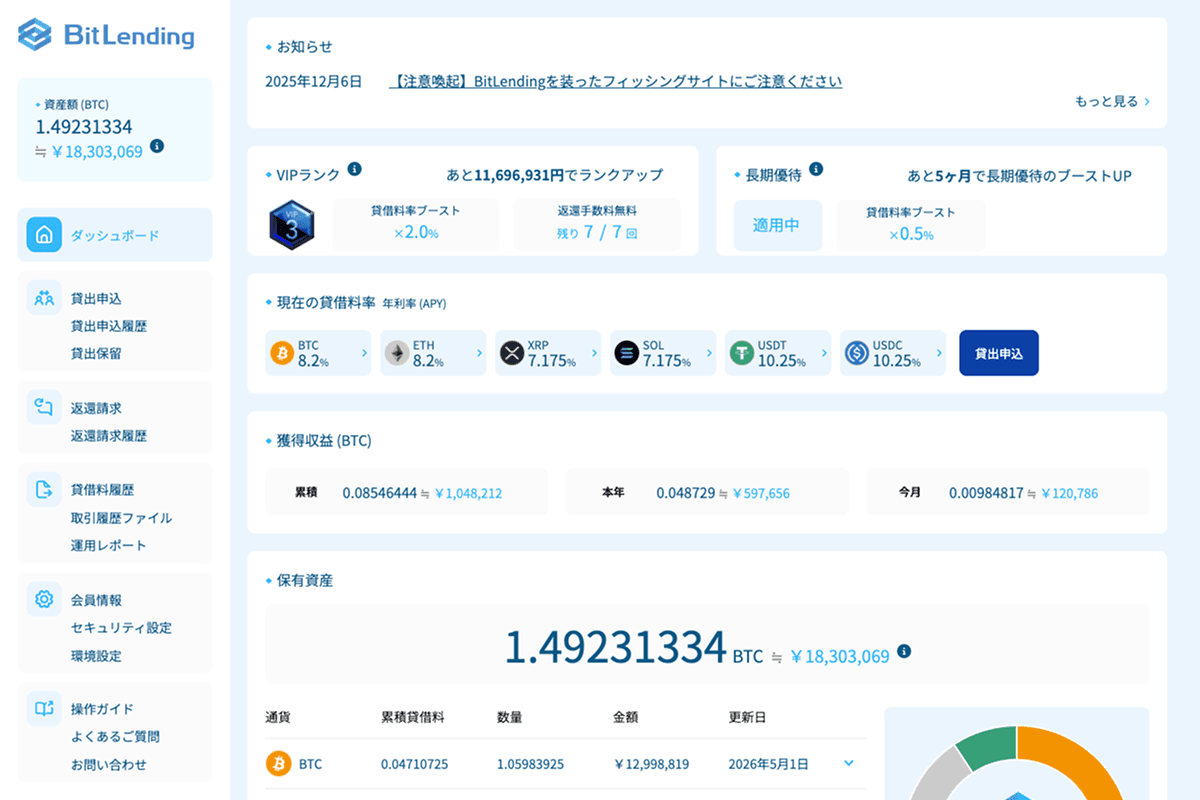This screenshot has height=800, width=1200.
Task: Open 運用レポート menu item
Action: (109, 545)
